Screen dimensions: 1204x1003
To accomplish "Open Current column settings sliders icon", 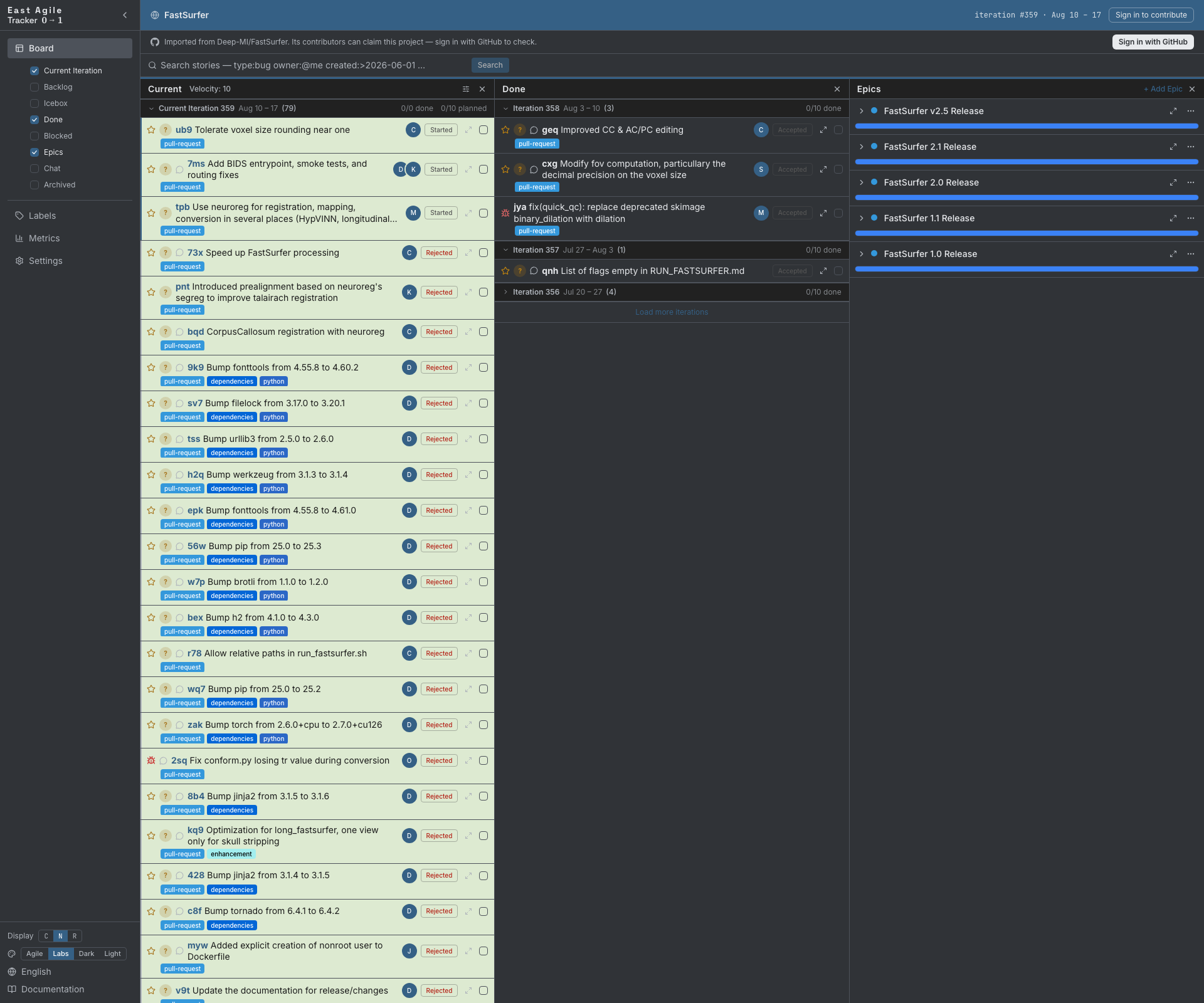I will tap(466, 89).
